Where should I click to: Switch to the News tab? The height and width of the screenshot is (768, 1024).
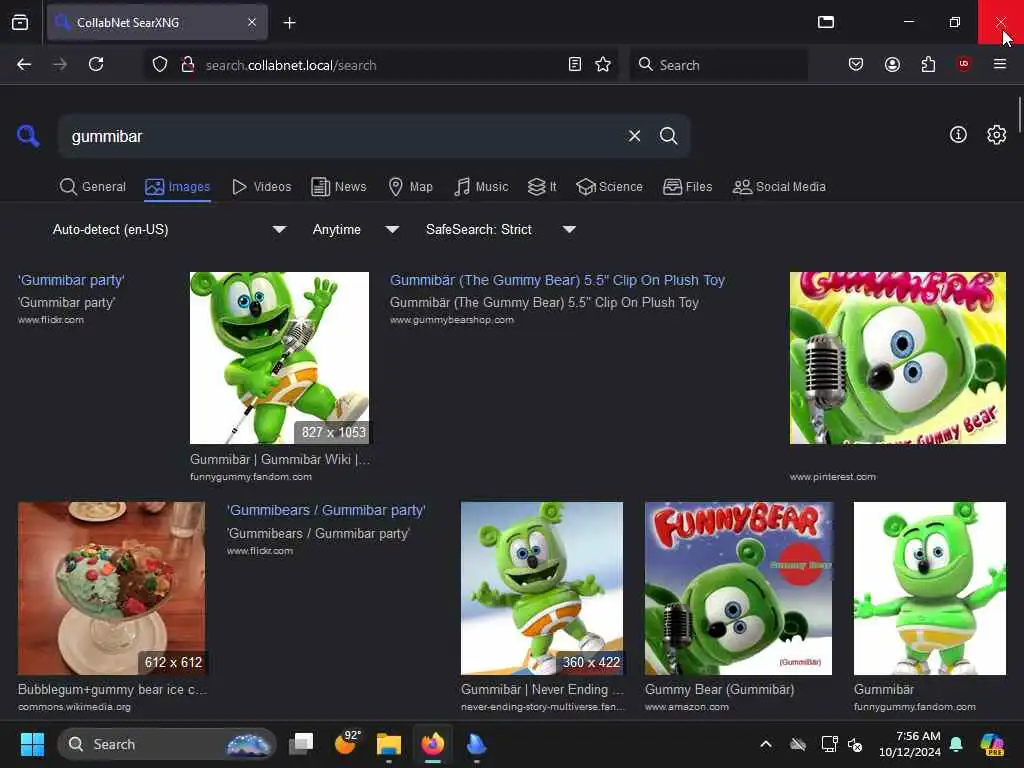(x=339, y=187)
